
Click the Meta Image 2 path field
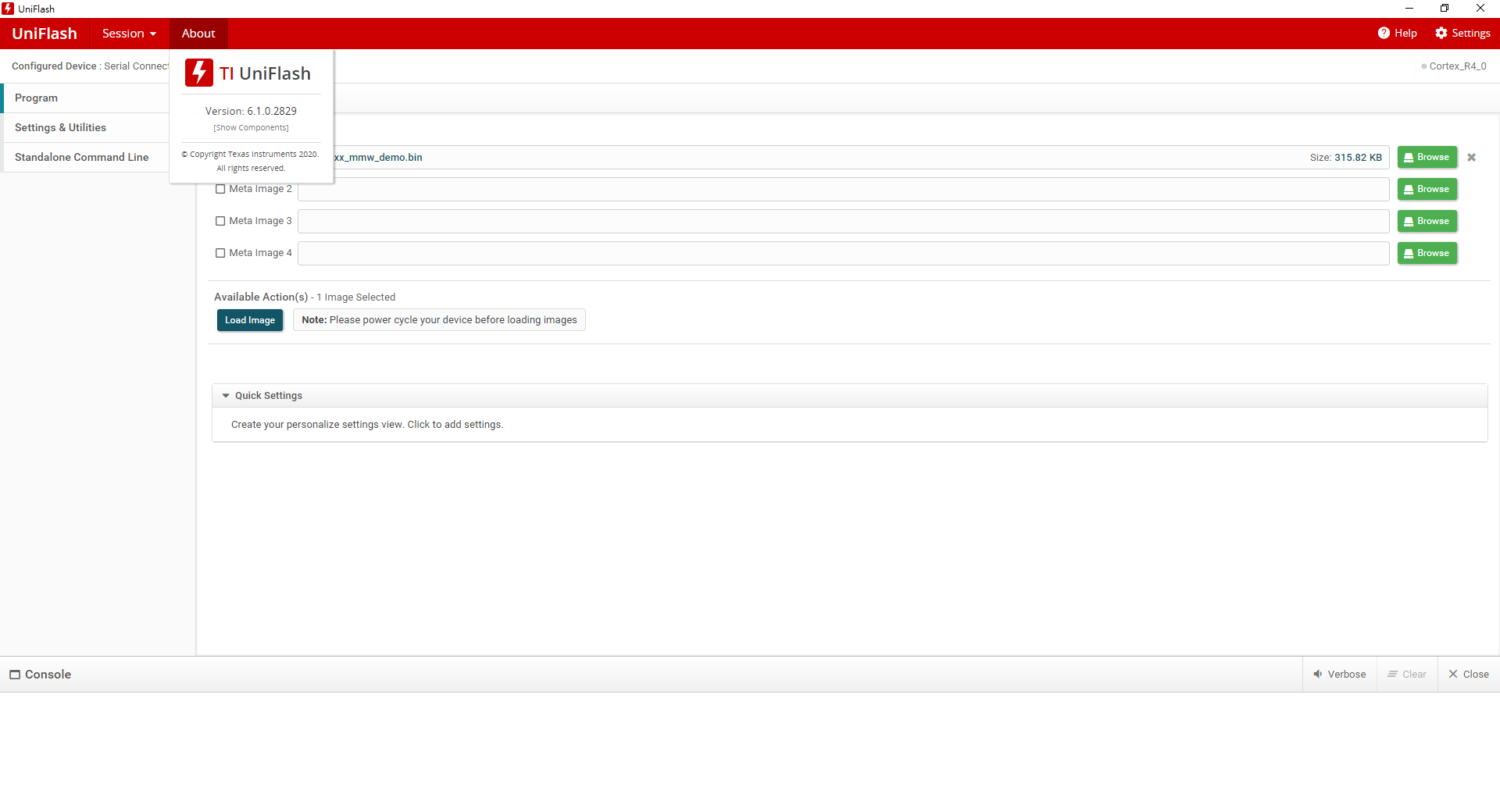tap(843, 189)
